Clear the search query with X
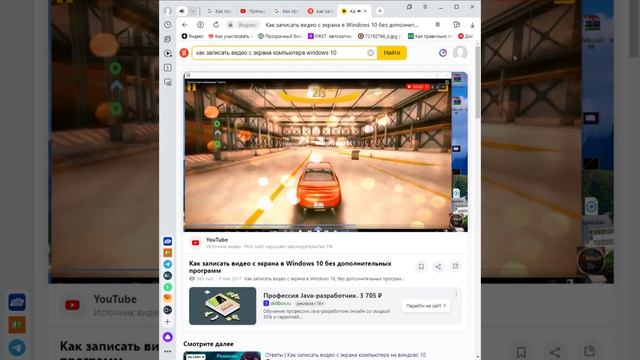Screen dimensions: 640x360 [x=370, y=53]
